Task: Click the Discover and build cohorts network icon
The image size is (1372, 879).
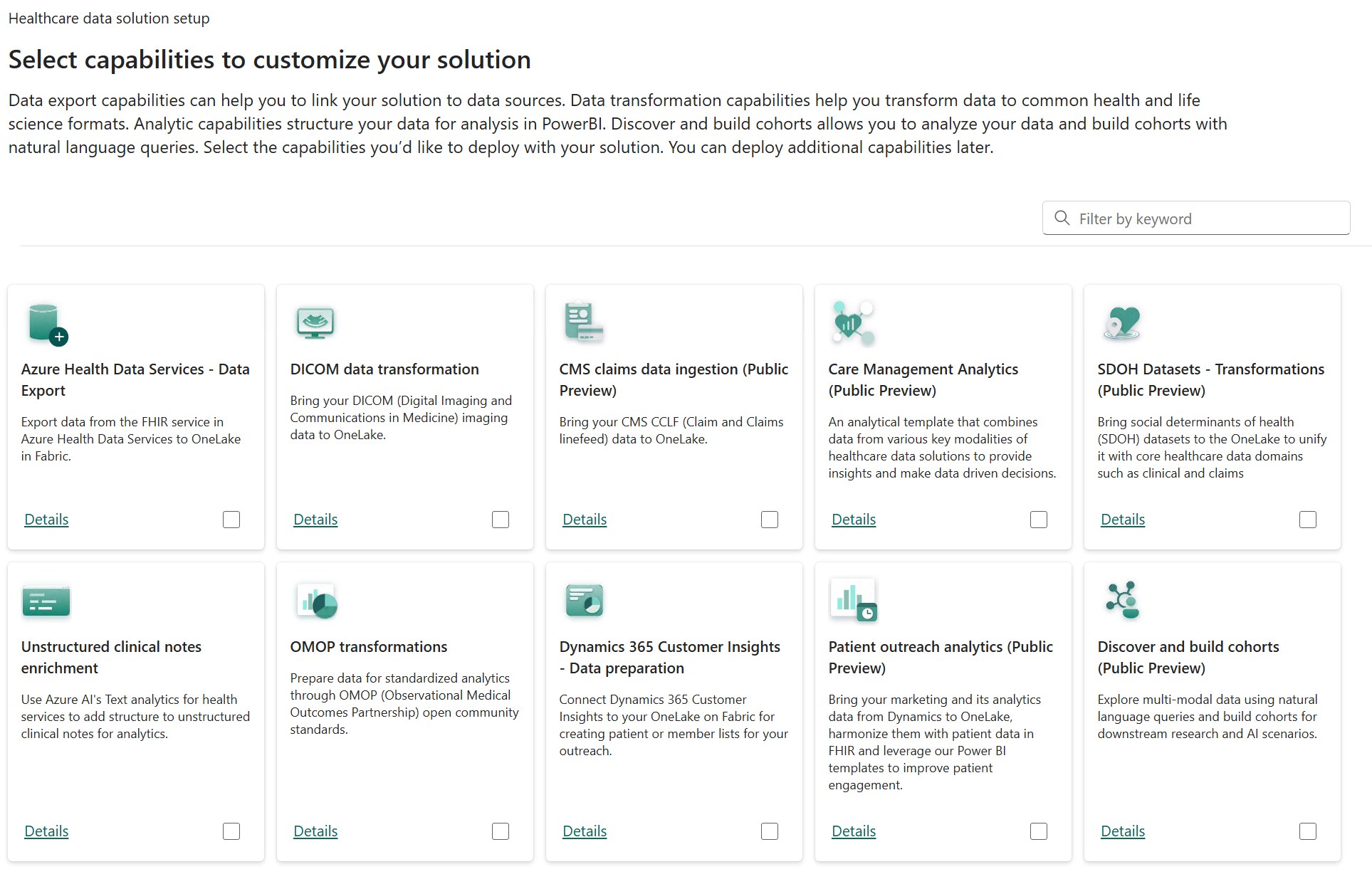Action: click(x=1123, y=600)
